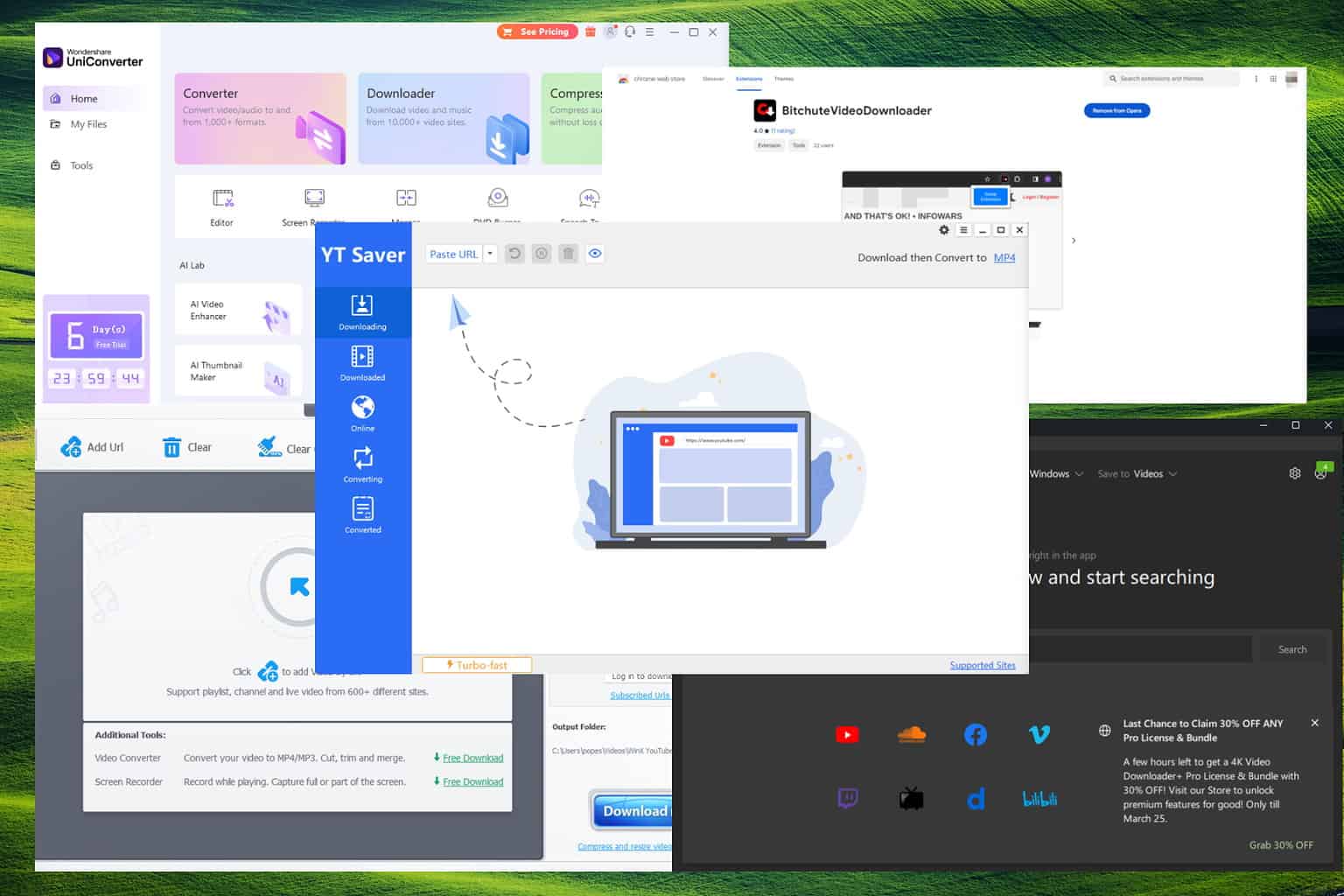The height and width of the screenshot is (896, 1344).
Task: Select the Vimeo icon in supported sites
Action: [x=1039, y=734]
